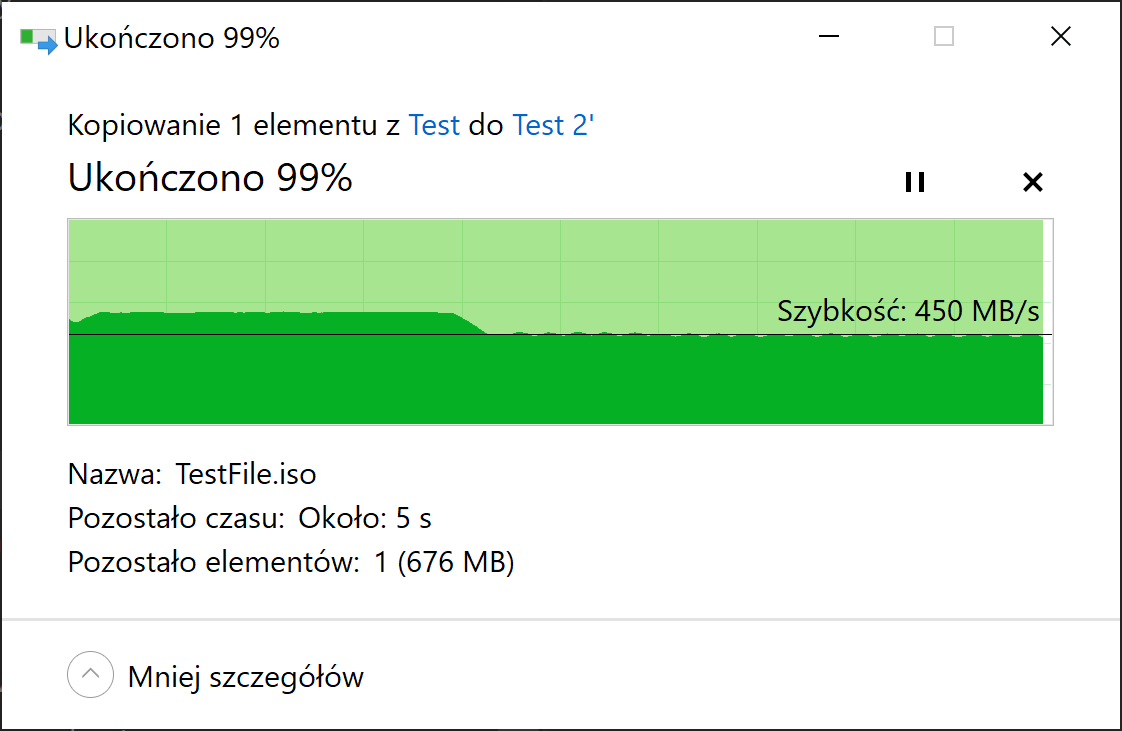Screen dimensions: 1122x731
Task: Close the copy dialog window
Action: coord(1060,36)
